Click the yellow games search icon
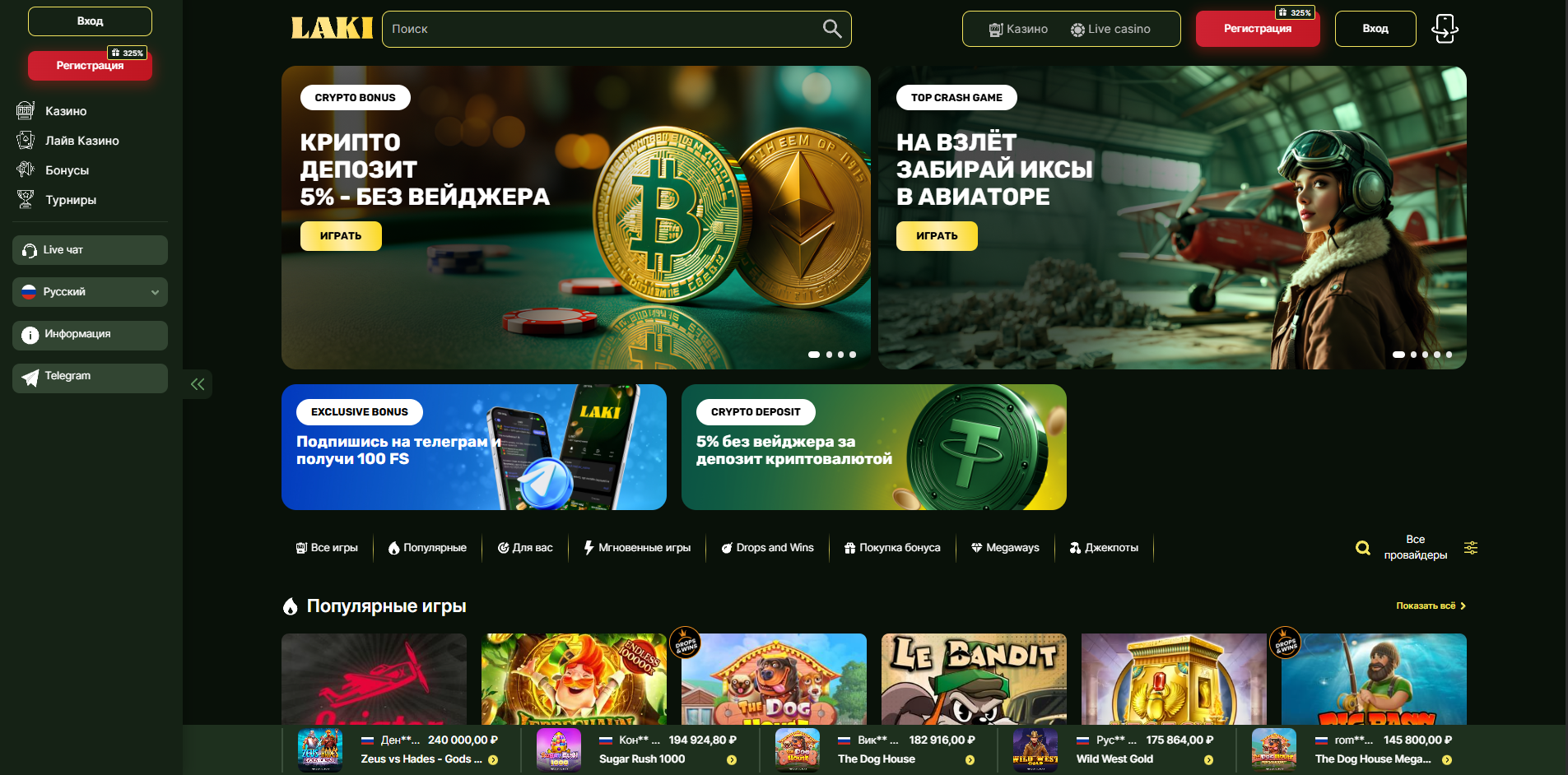 (1363, 548)
